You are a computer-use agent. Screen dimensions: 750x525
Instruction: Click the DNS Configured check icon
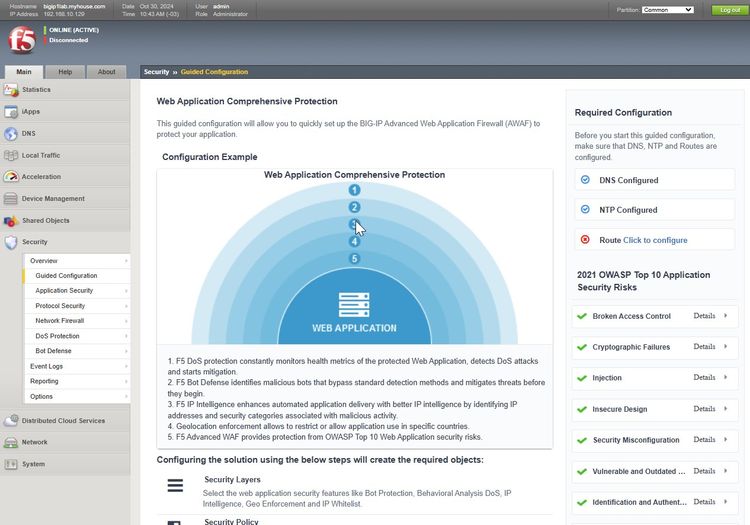(585, 180)
